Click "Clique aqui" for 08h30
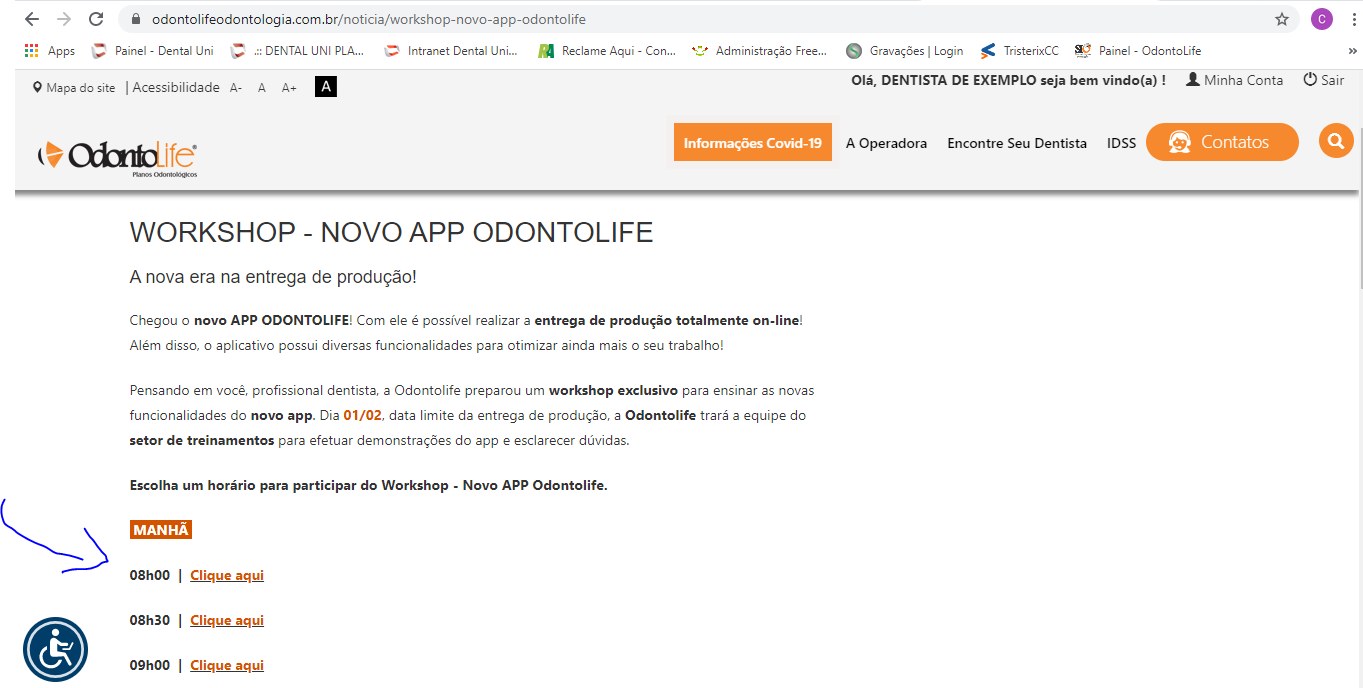 point(227,620)
